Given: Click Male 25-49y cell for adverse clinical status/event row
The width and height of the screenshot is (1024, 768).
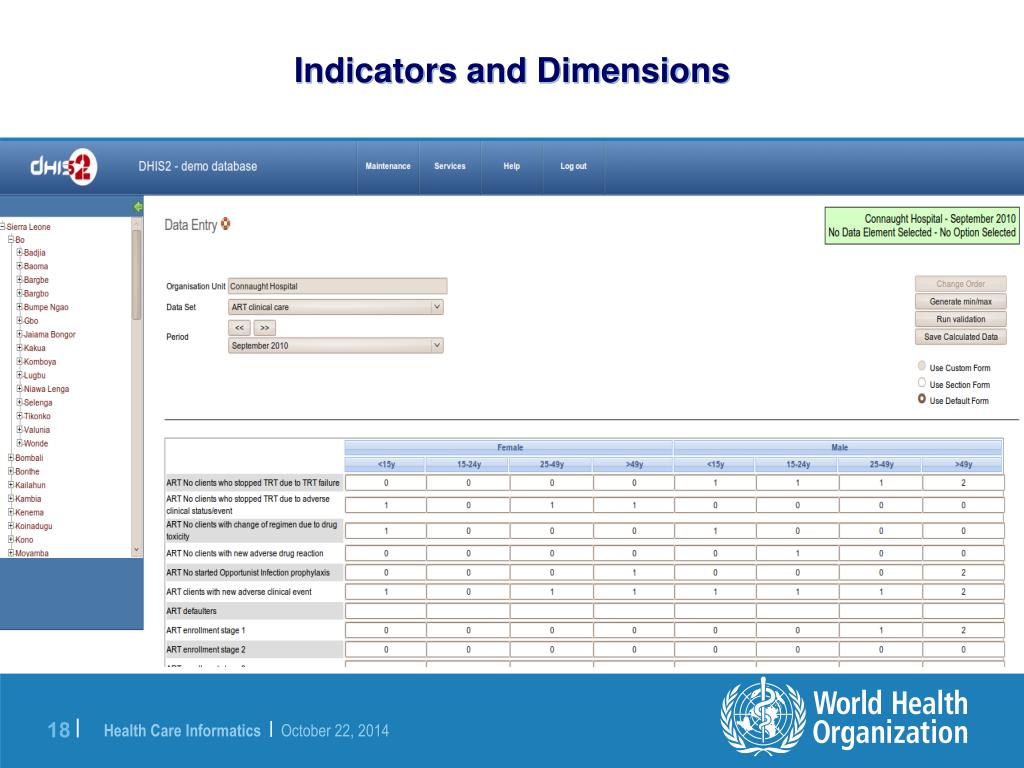Looking at the screenshot, I should 881,505.
